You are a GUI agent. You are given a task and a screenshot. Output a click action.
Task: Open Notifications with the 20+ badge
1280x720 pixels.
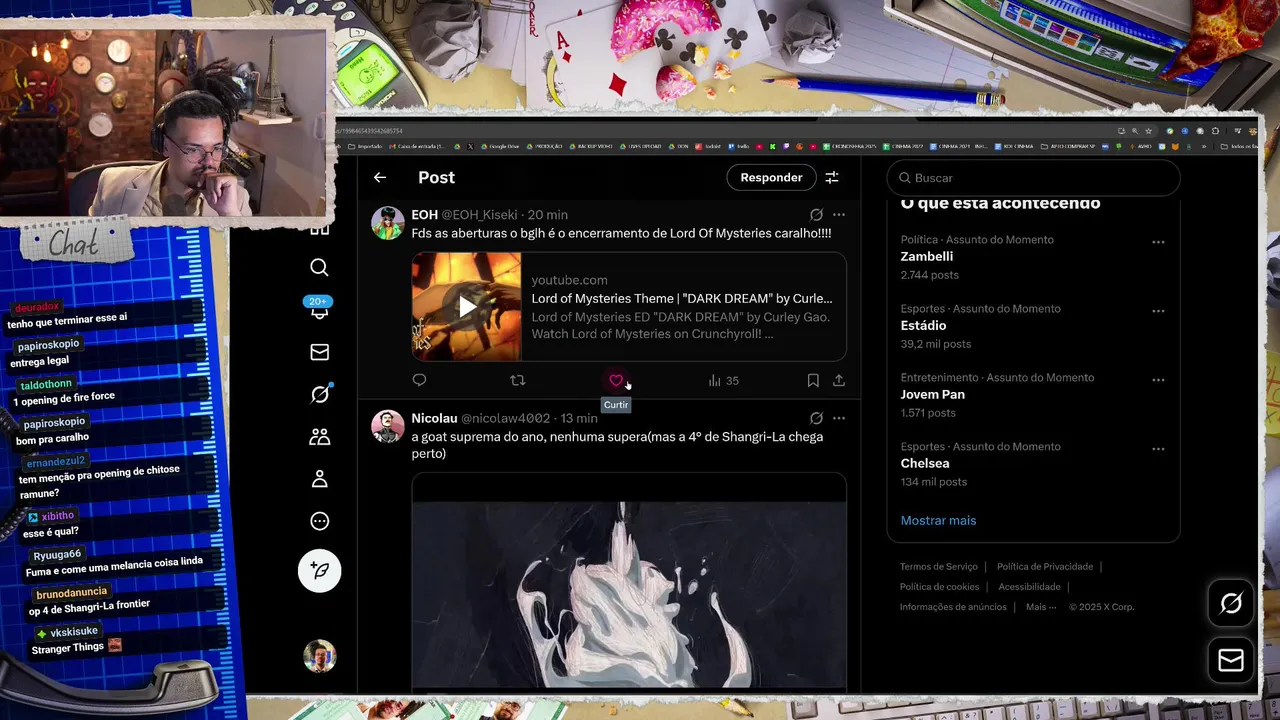click(x=319, y=308)
